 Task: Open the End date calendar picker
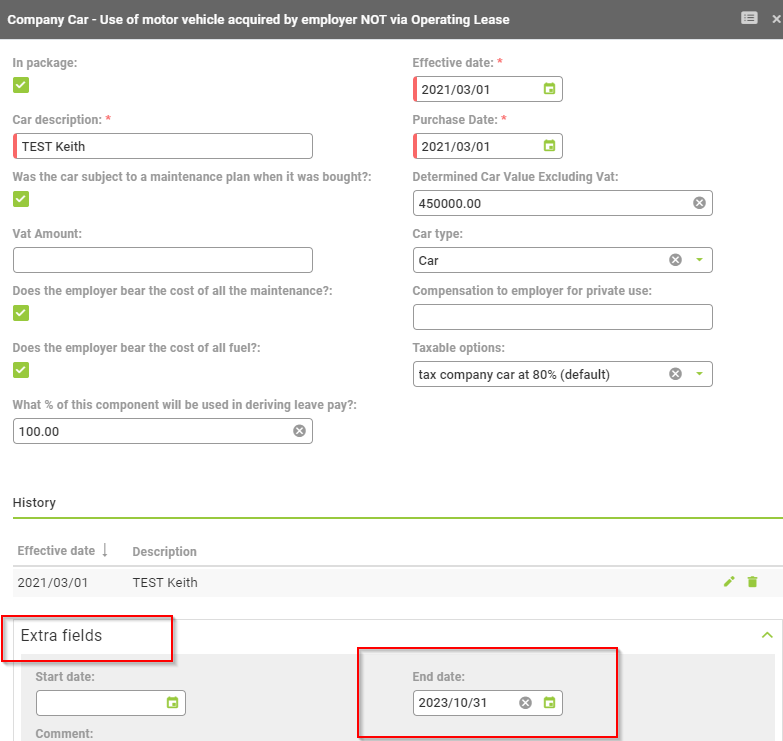548,703
